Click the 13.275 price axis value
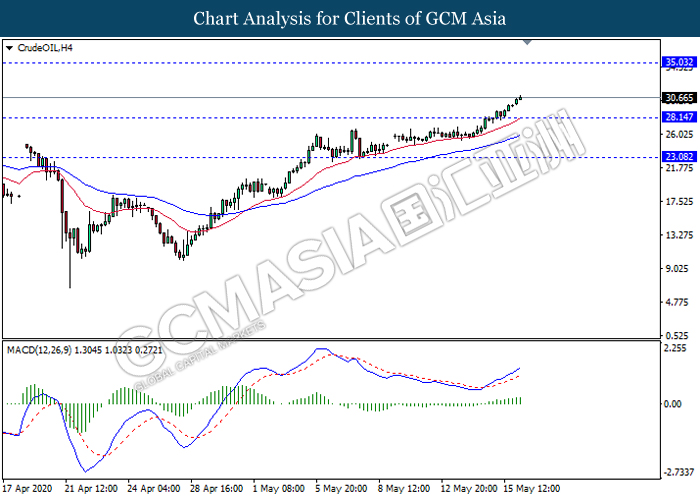The height and width of the screenshot is (500, 700). pyautogui.click(x=679, y=235)
